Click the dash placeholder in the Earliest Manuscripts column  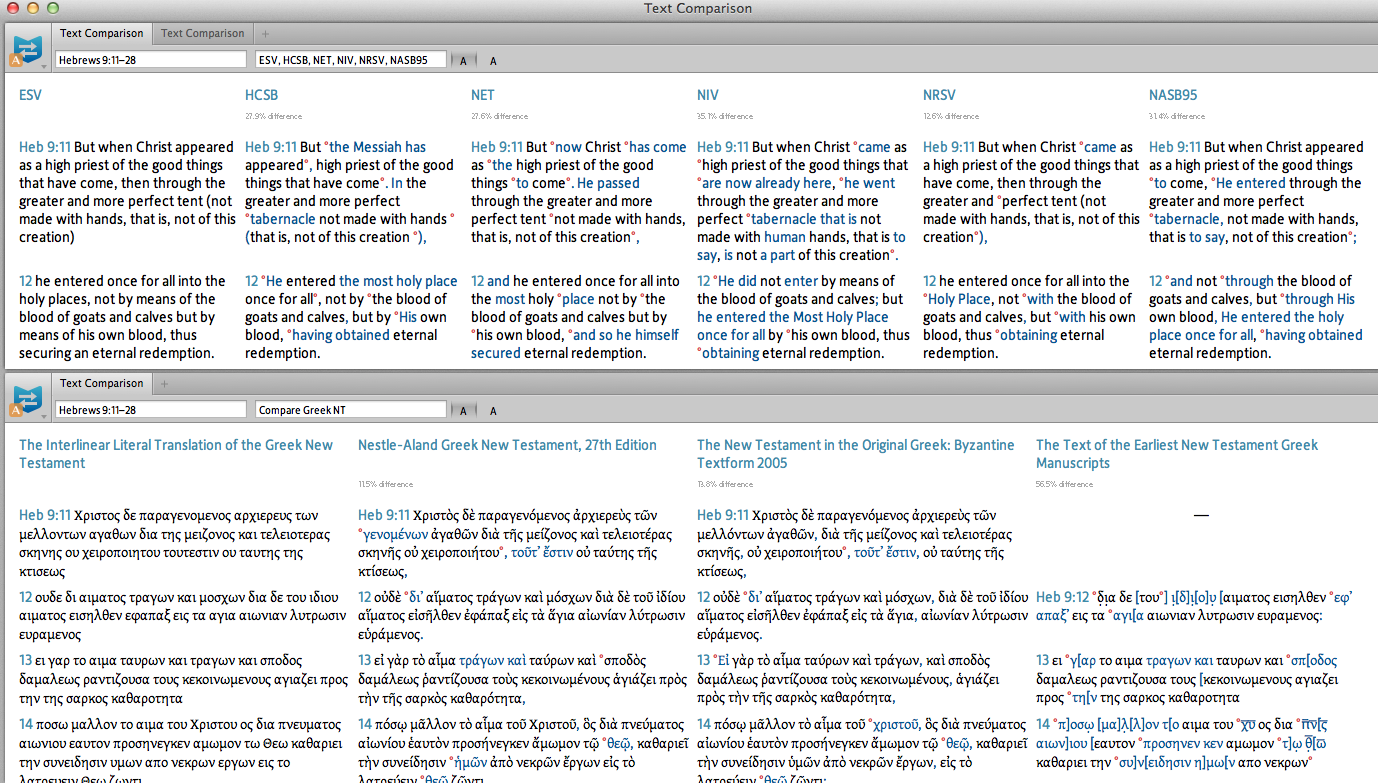(x=1201, y=515)
